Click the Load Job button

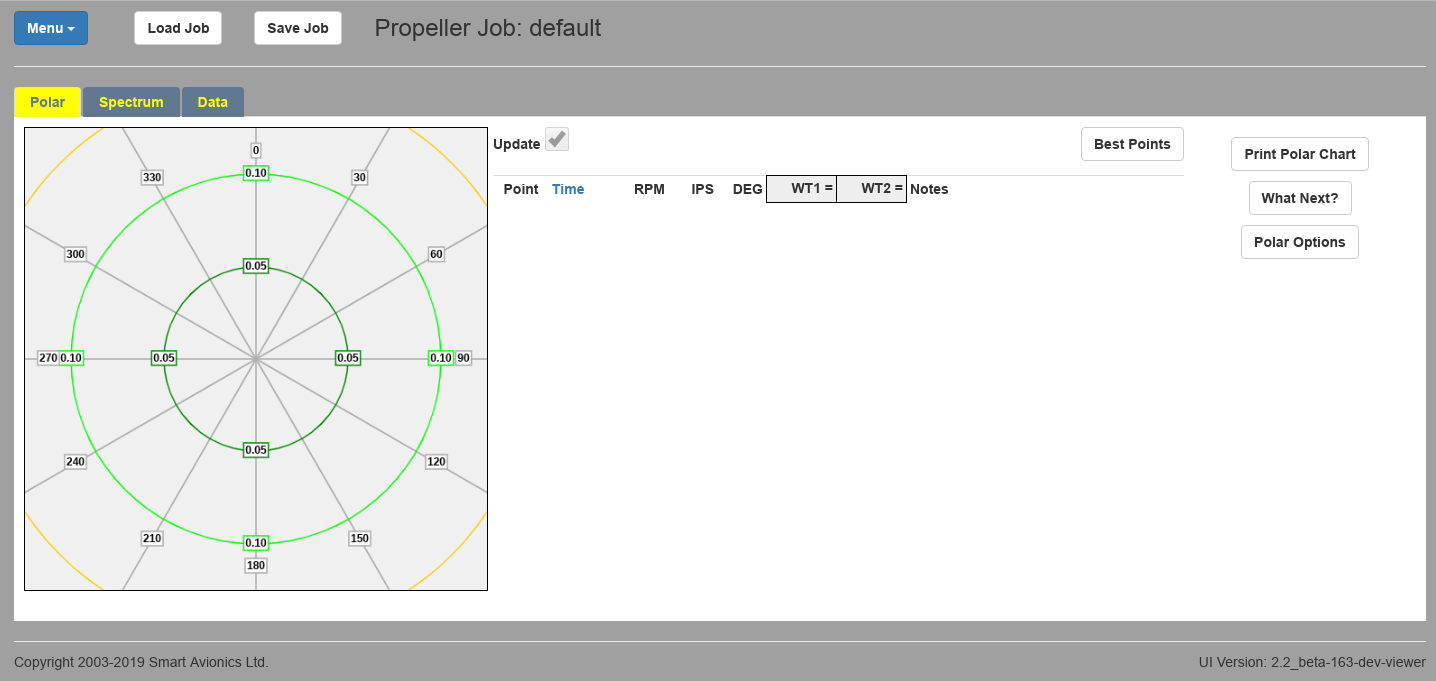pyautogui.click(x=178, y=28)
